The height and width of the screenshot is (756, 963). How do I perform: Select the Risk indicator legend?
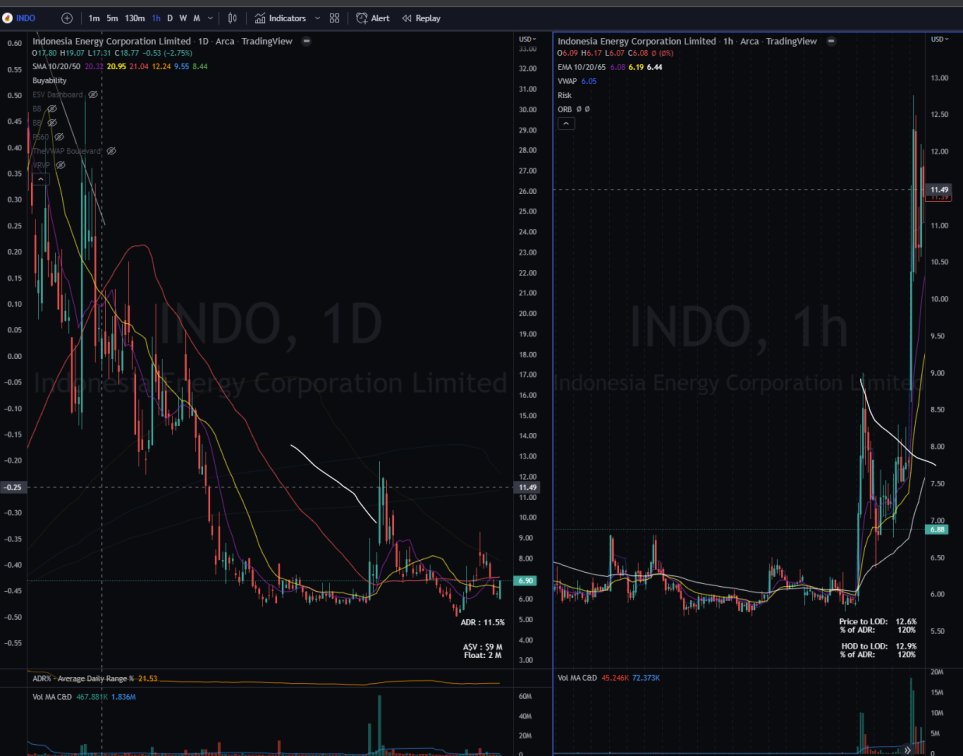click(x=564, y=95)
